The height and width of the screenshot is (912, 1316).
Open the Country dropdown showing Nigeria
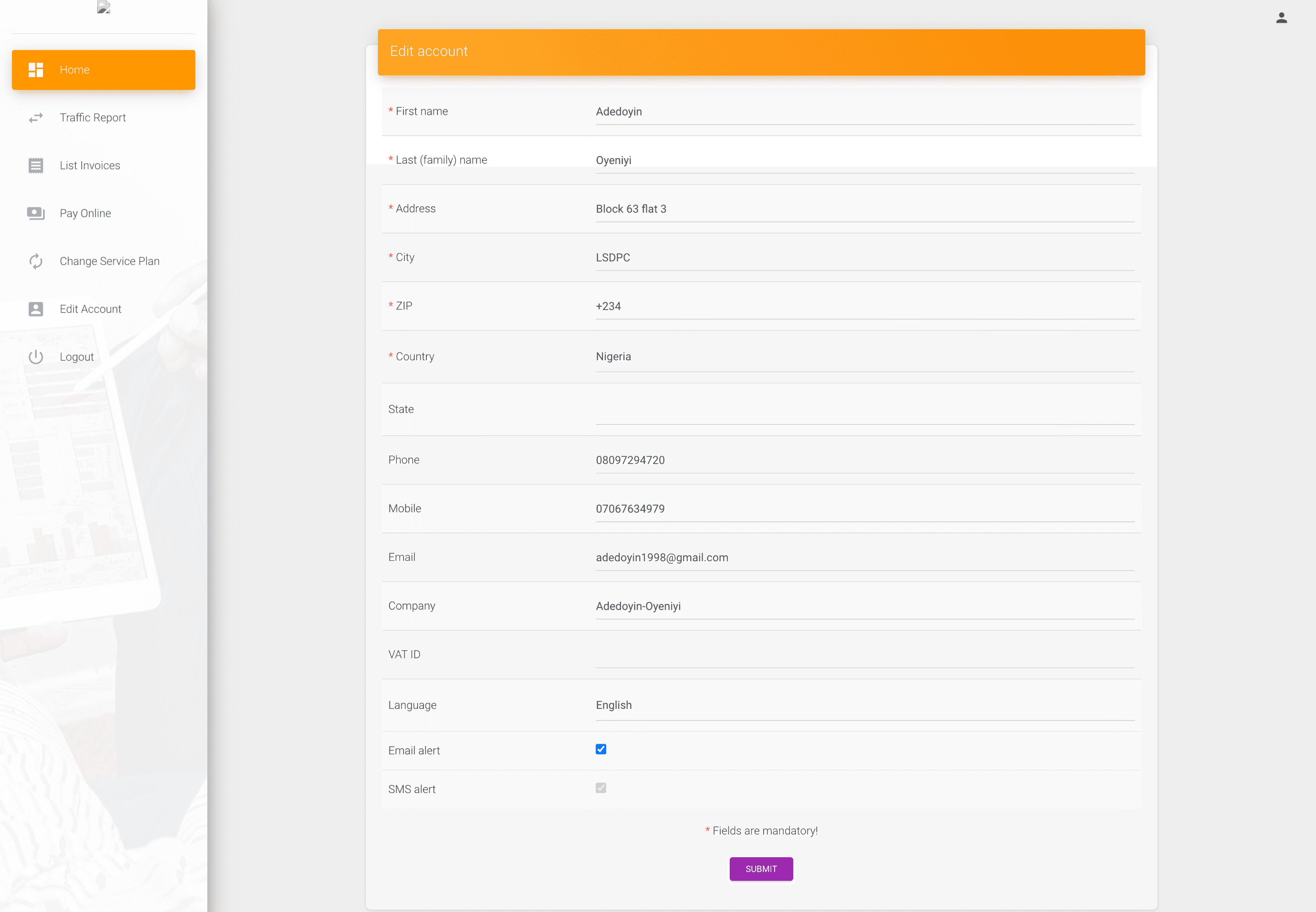[x=864, y=357]
